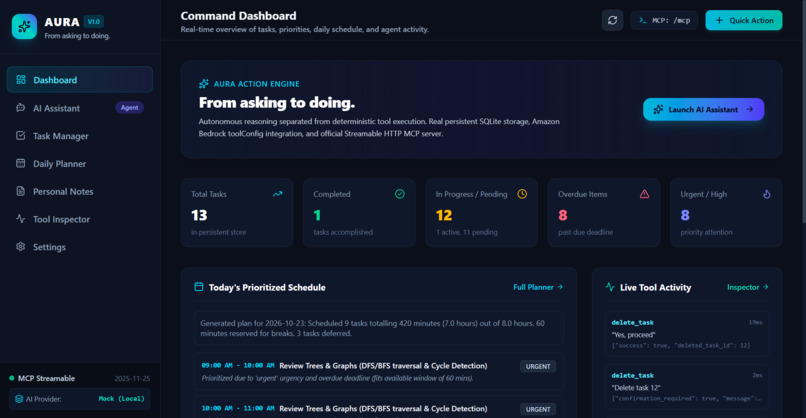Click the Agent badge beside AI Assistant
This screenshot has width=806, height=418.
click(x=130, y=107)
